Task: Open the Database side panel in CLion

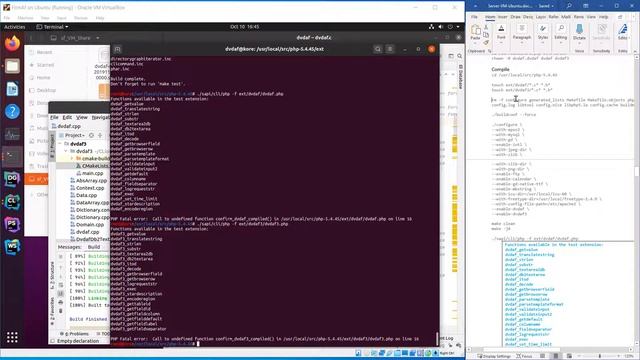Action: [x=461, y=77]
